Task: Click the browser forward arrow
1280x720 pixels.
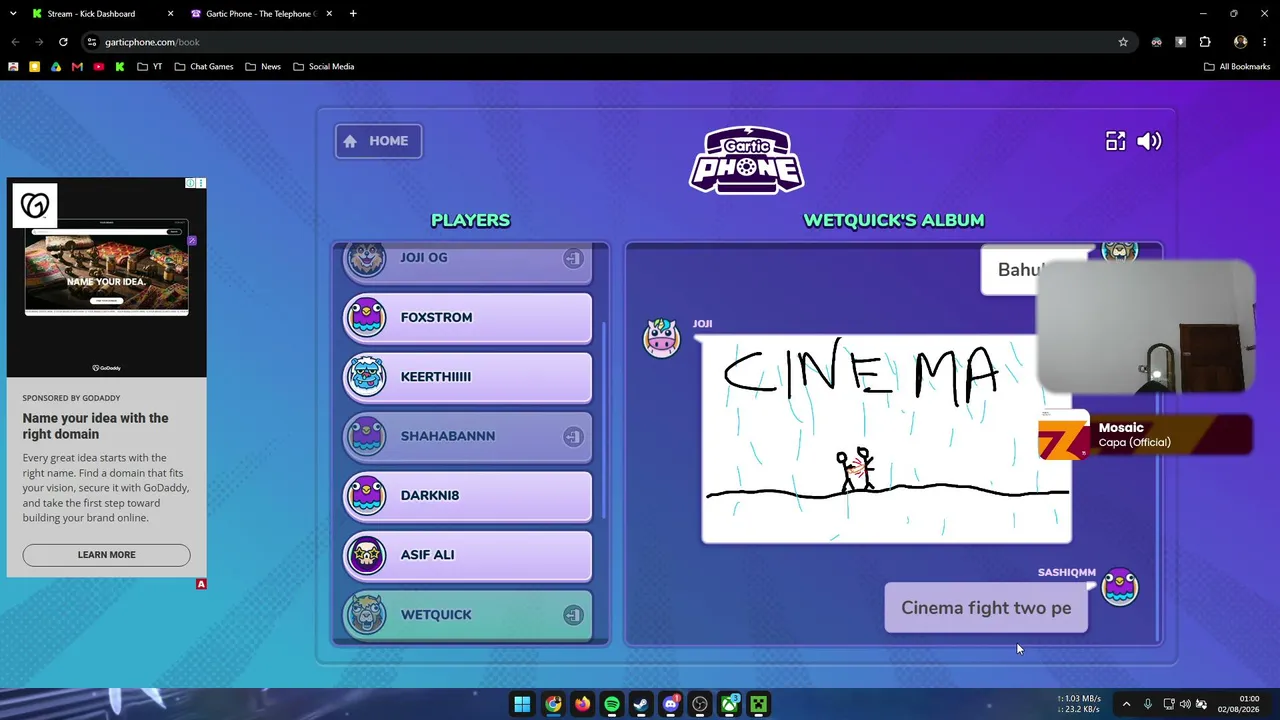Action: [x=39, y=42]
